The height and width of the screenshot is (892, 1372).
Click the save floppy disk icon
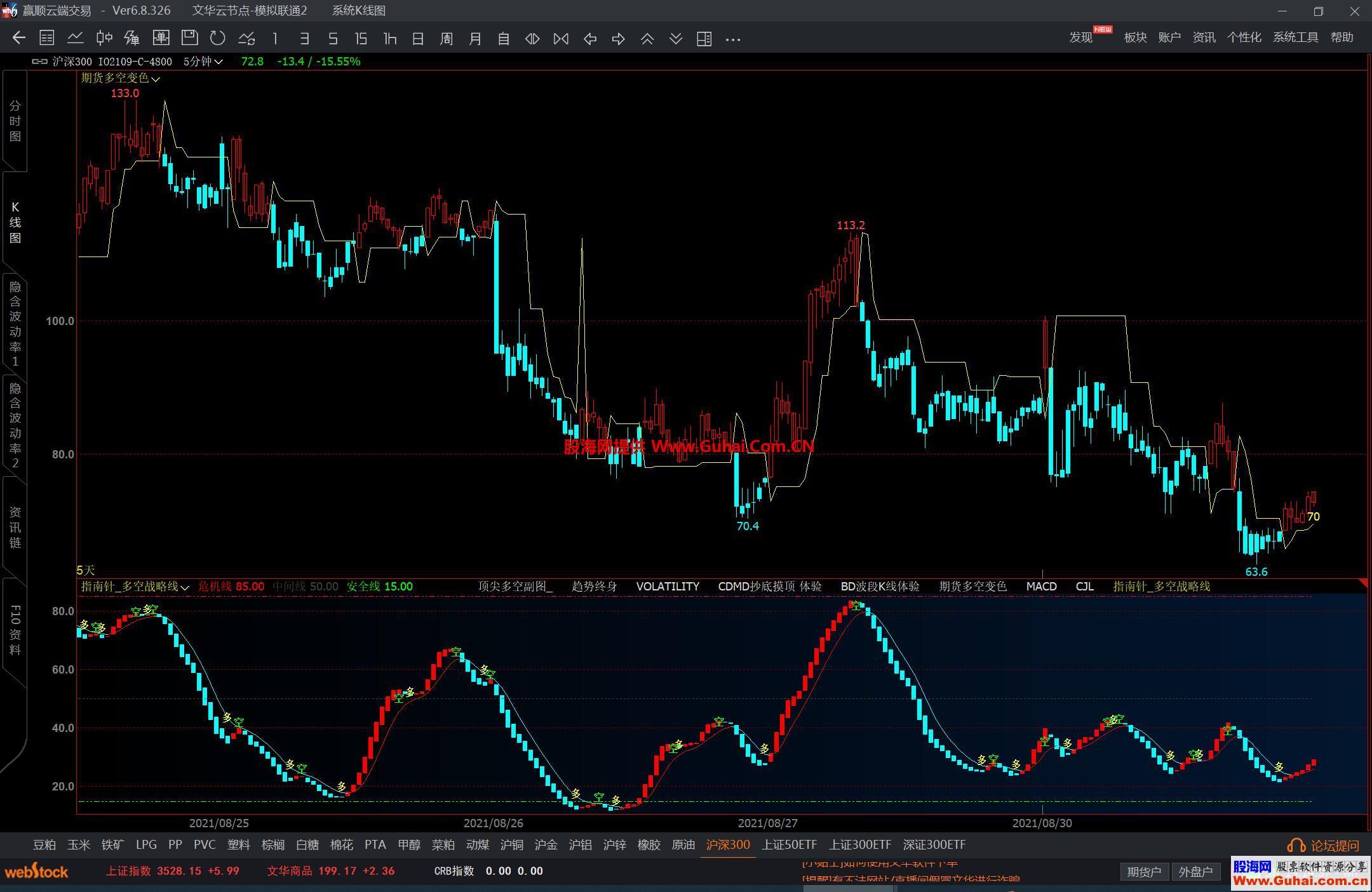[x=189, y=38]
